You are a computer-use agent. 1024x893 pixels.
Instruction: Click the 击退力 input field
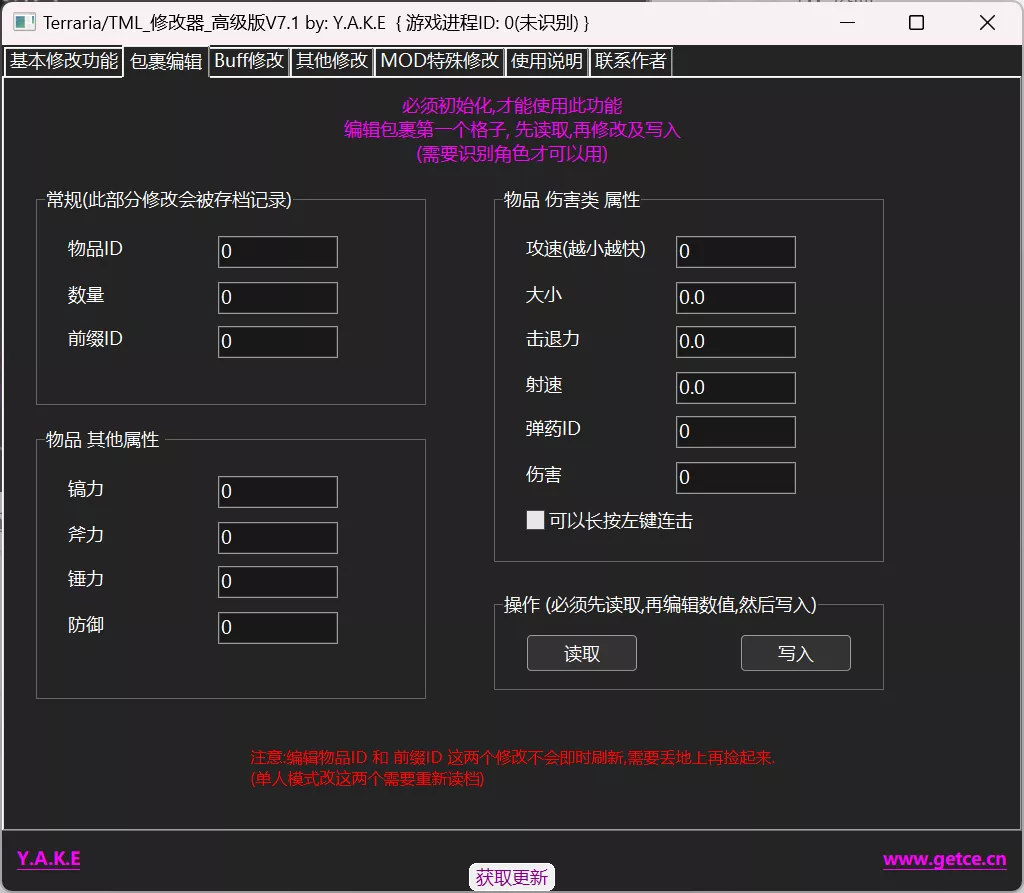pyautogui.click(x=735, y=342)
